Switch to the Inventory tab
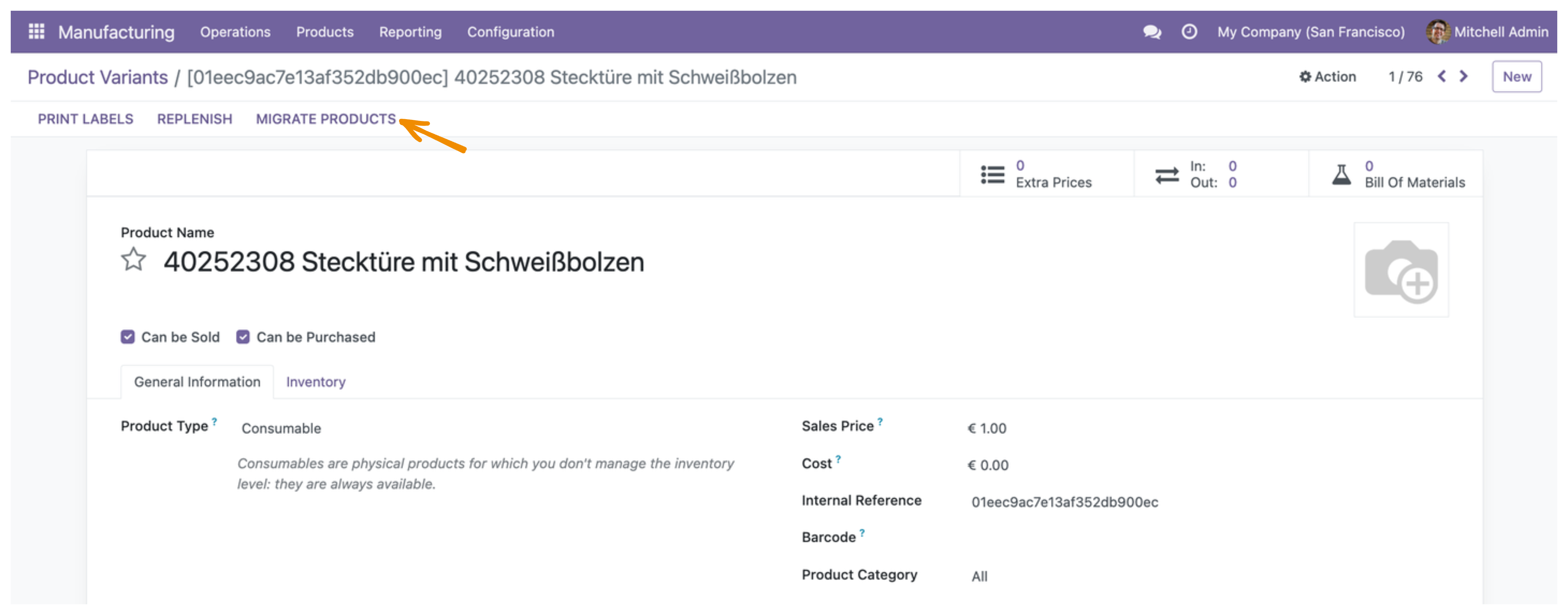Viewport: 1568px width, 615px height. coord(315,382)
